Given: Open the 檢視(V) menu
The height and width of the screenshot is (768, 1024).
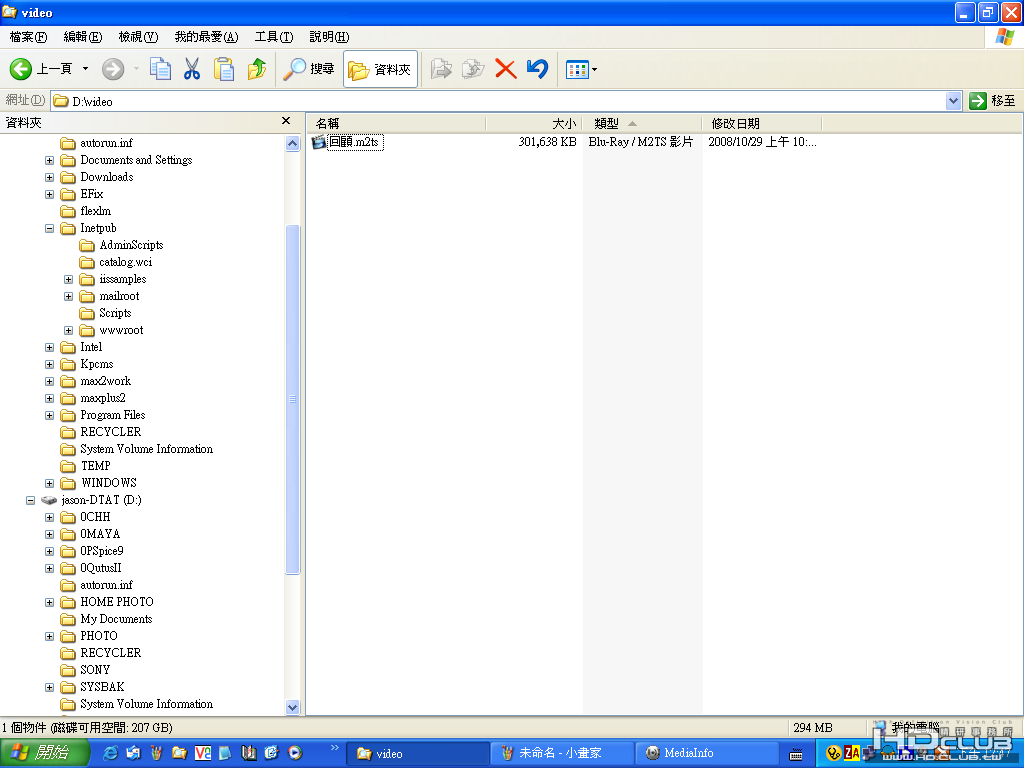Looking at the screenshot, I should tap(138, 37).
